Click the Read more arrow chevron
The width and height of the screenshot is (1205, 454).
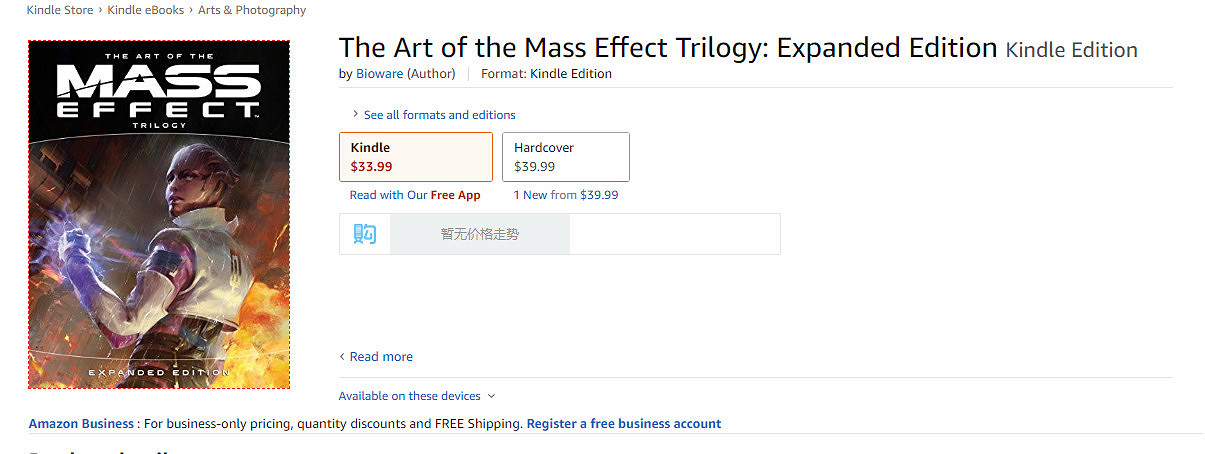pyautogui.click(x=342, y=357)
